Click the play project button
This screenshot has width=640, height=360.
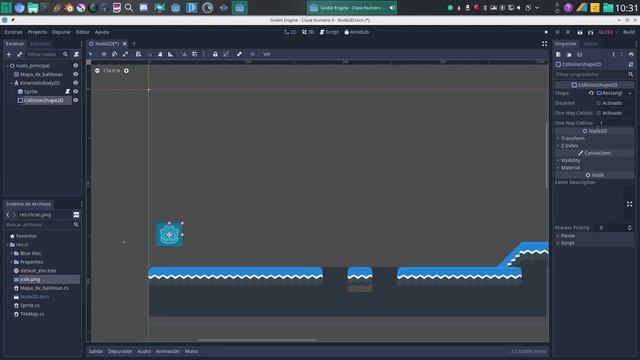point(546,32)
